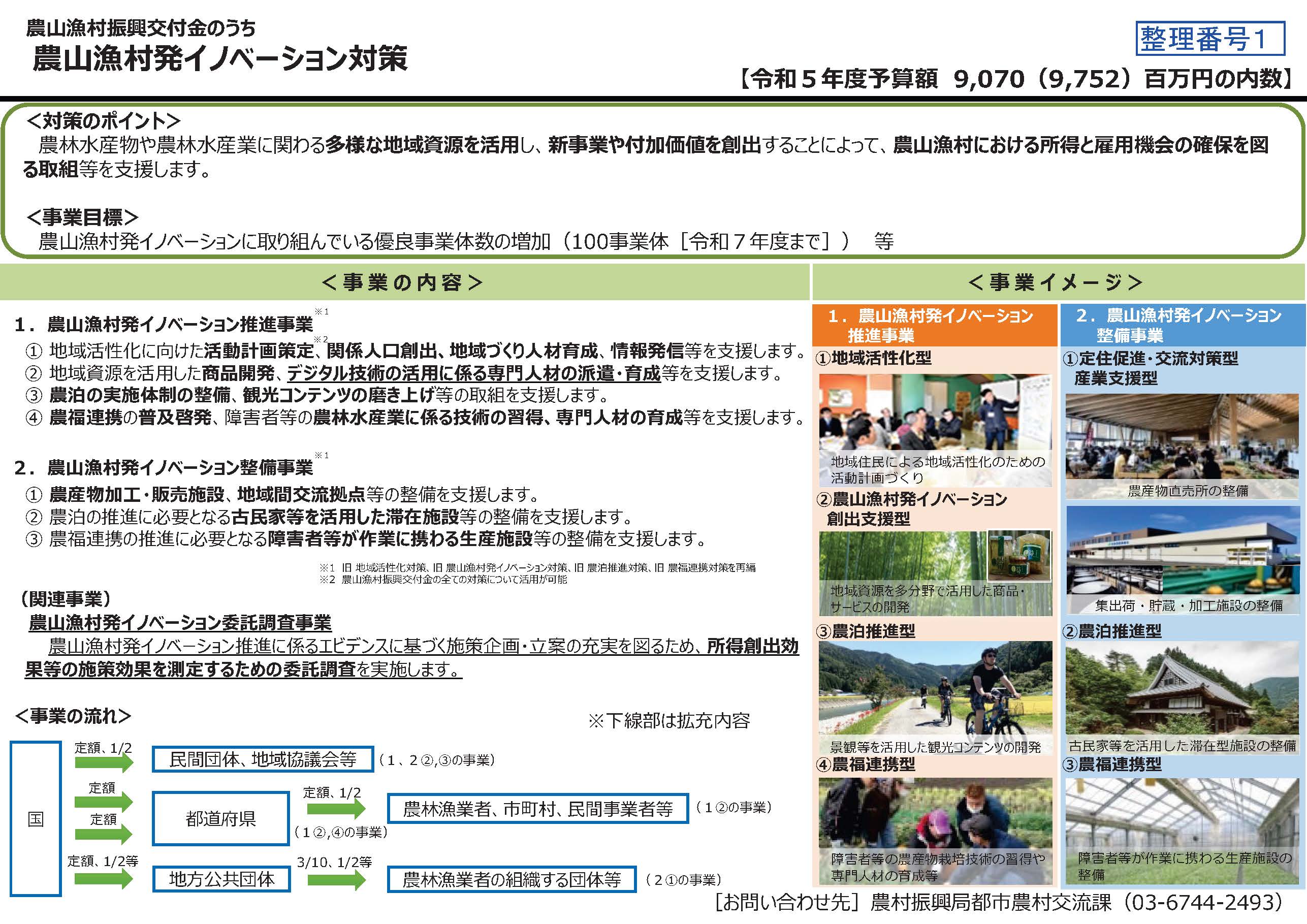Click the (関連事業) label
Screen dimensions: 1307x924
(66, 599)
